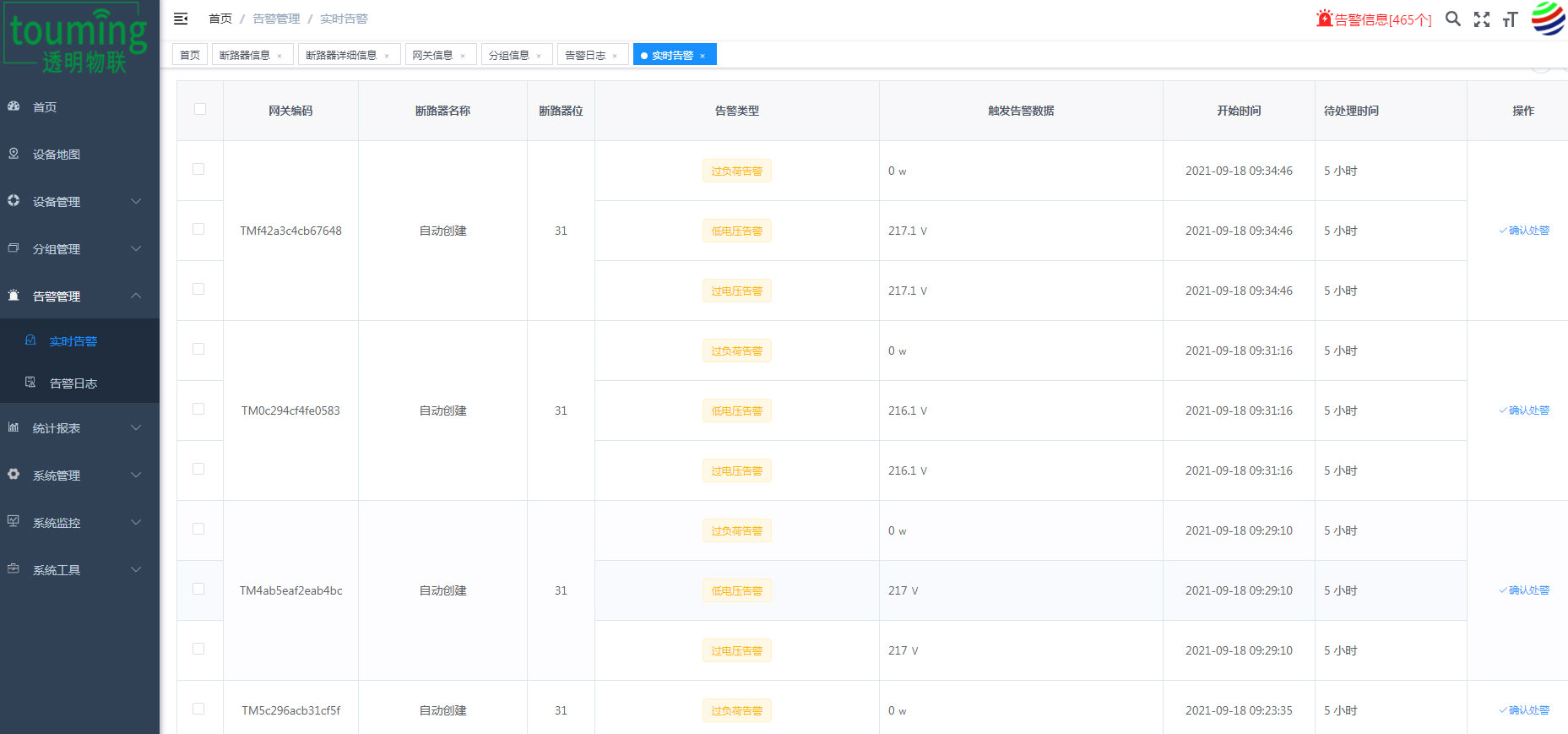The width and height of the screenshot is (1568, 734).
Task: Click the 开始时间 column header
Action: [x=1239, y=111]
